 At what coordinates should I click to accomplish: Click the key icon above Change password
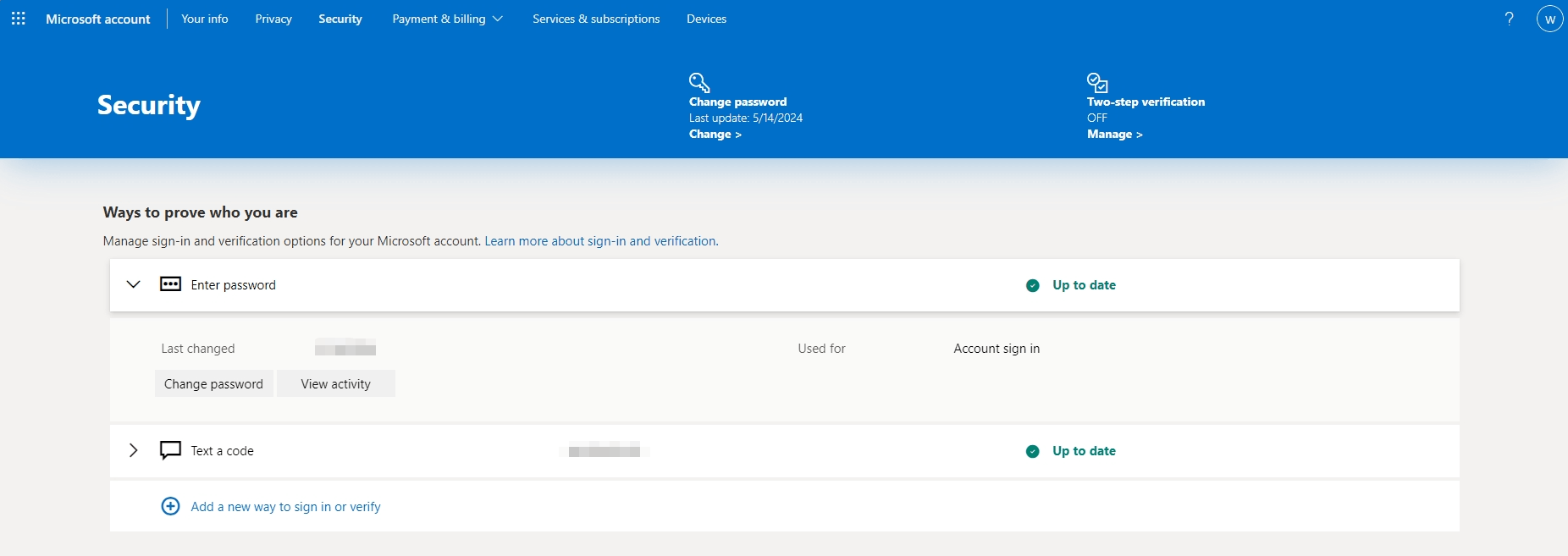pyautogui.click(x=699, y=82)
